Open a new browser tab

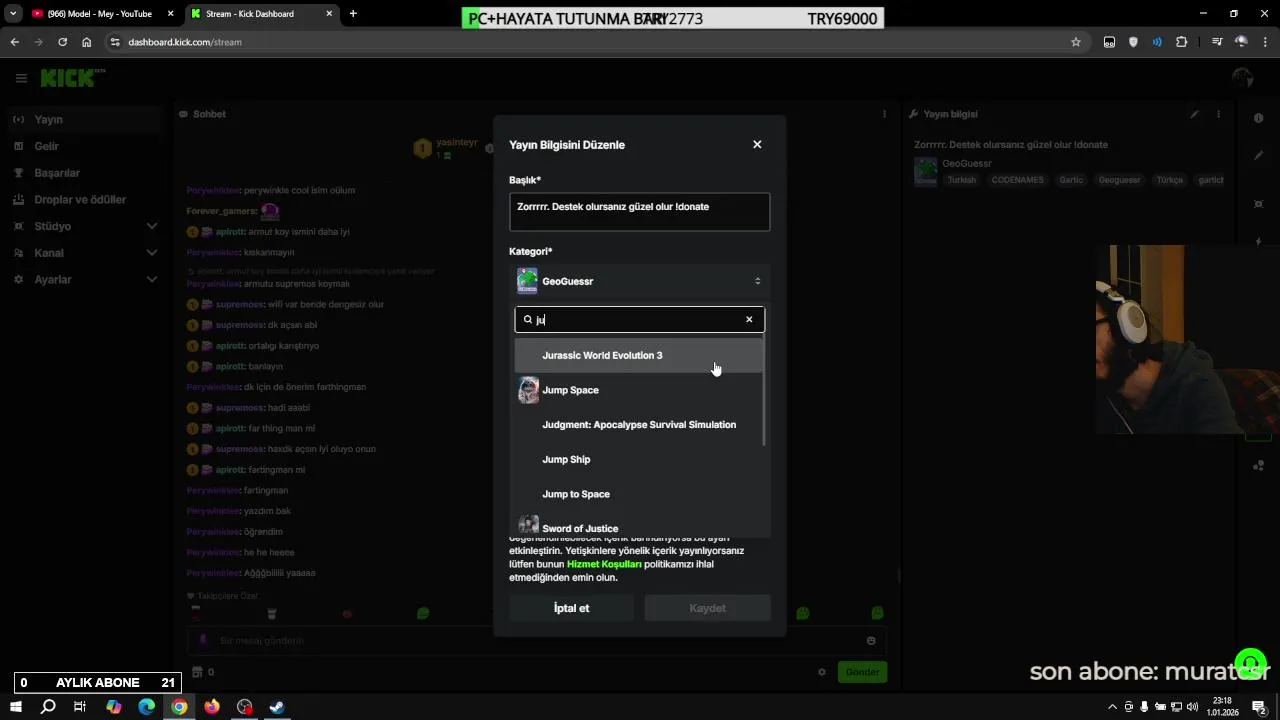coord(353,14)
